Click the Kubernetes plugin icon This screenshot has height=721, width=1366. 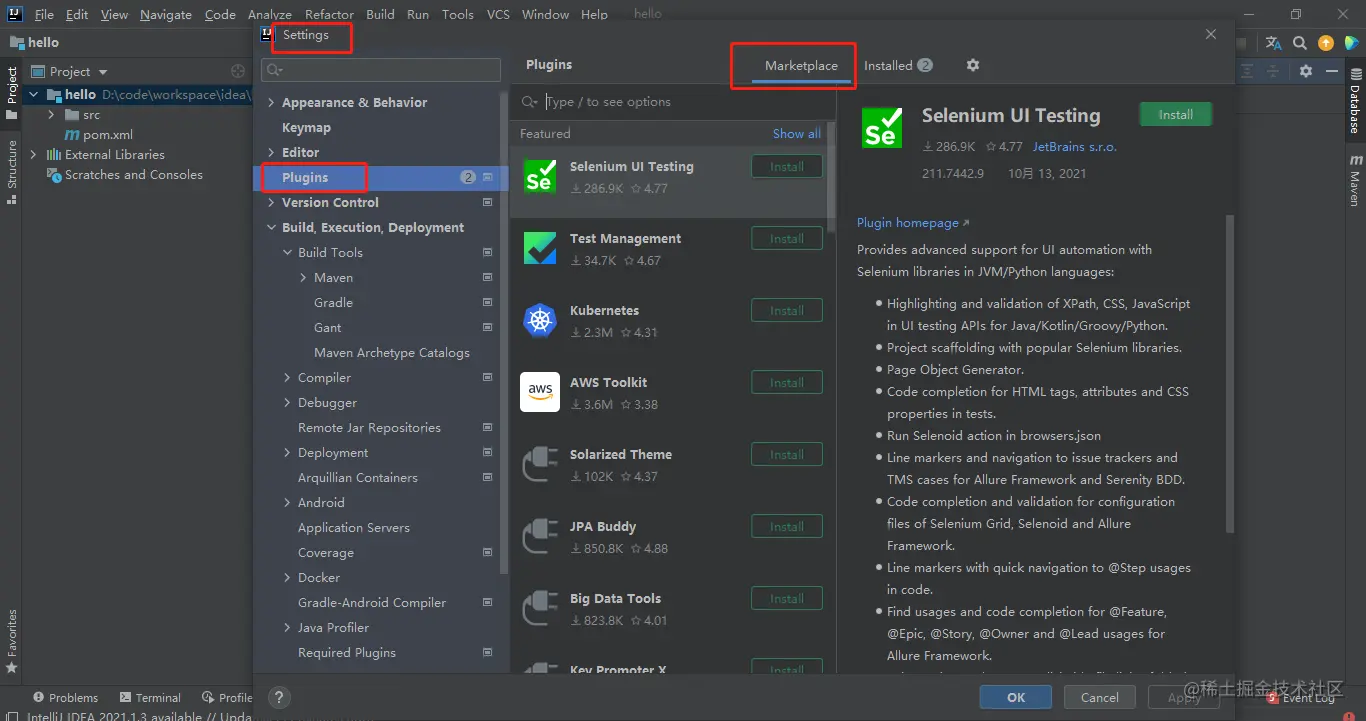(x=540, y=320)
